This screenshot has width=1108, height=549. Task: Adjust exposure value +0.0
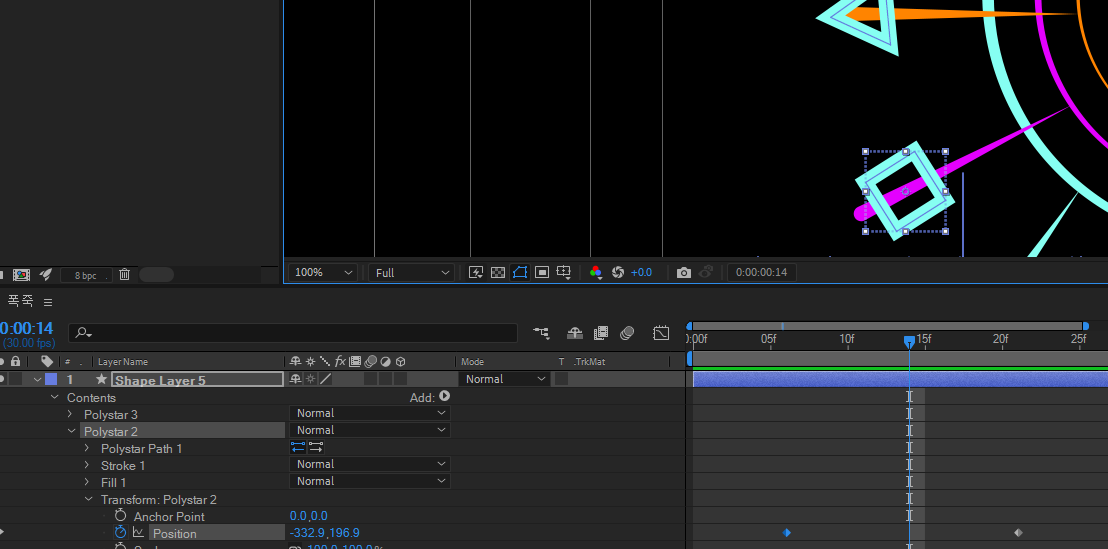pyautogui.click(x=642, y=273)
